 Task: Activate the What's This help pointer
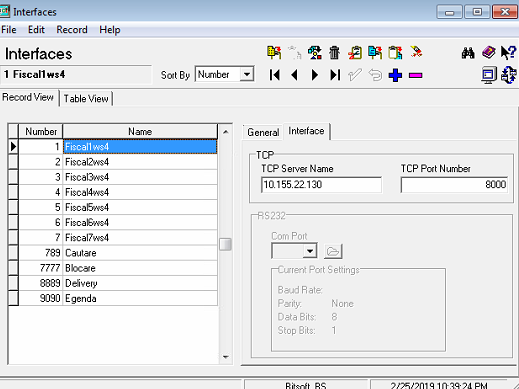[x=508, y=53]
